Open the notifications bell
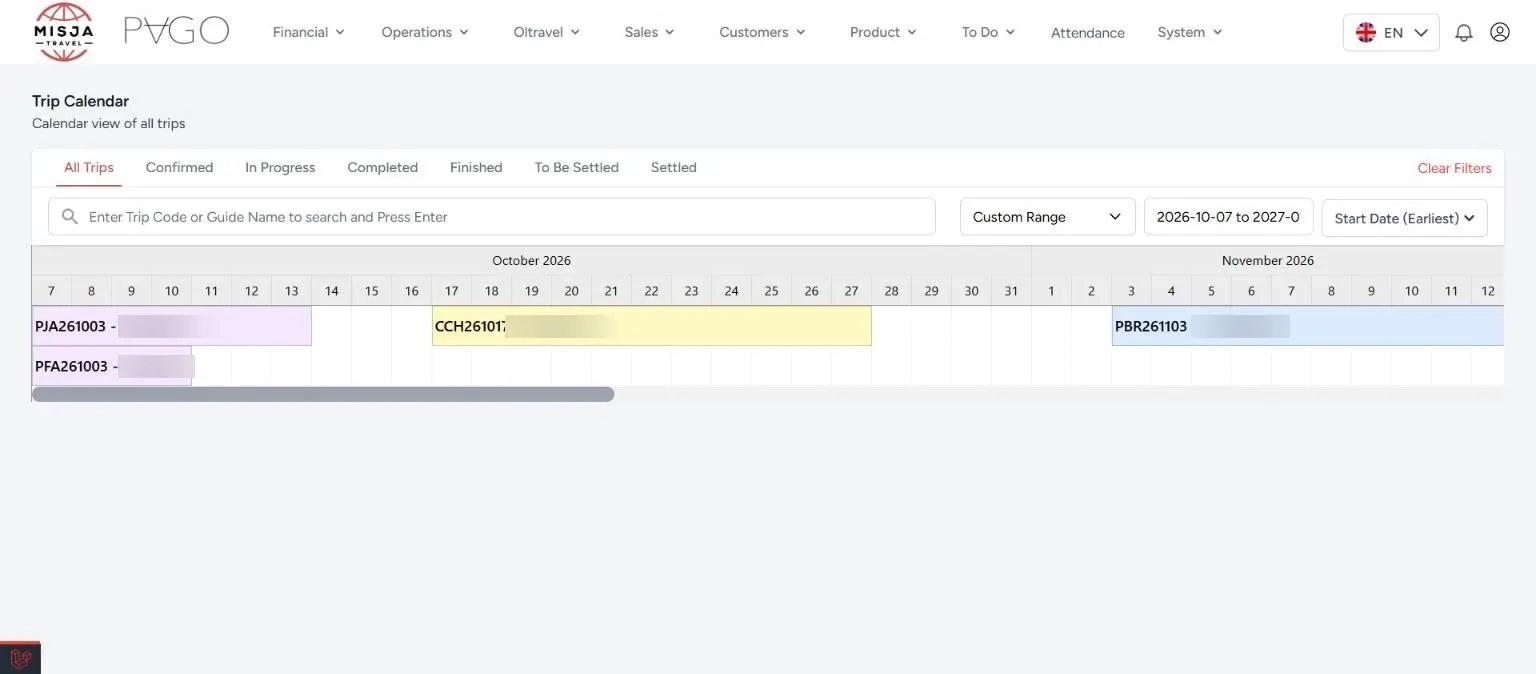The height and width of the screenshot is (674, 1536). 1463,32
